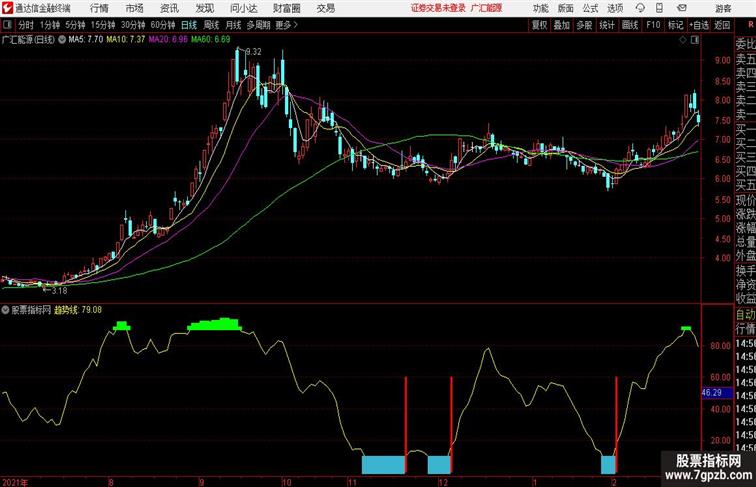Viewport: 756px width, 487px height.
Task: Click the 2021年 date axis label
Action: tap(15, 482)
